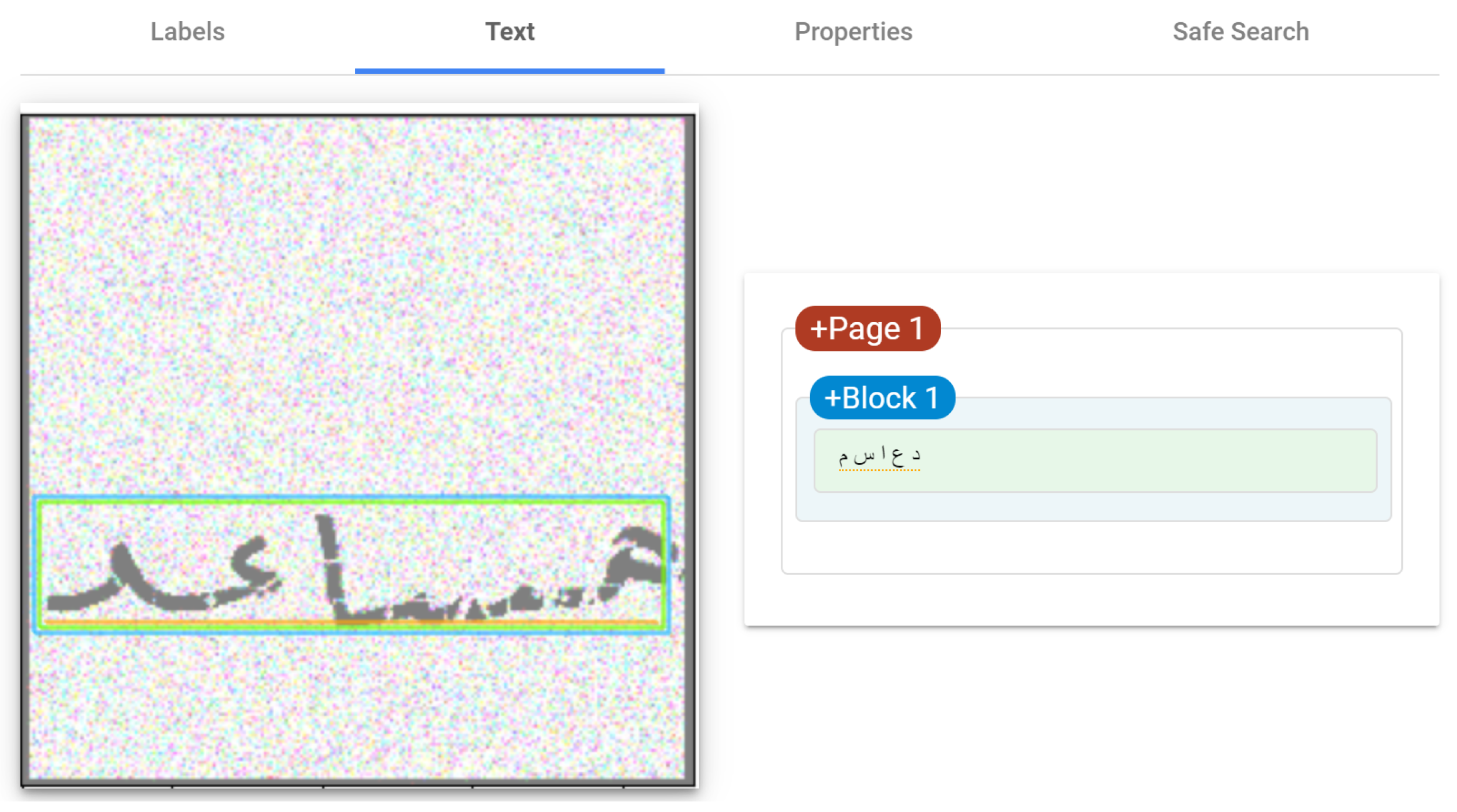The width and height of the screenshot is (1457, 812).
Task: Open the Properties tab
Action: click(x=853, y=32)
